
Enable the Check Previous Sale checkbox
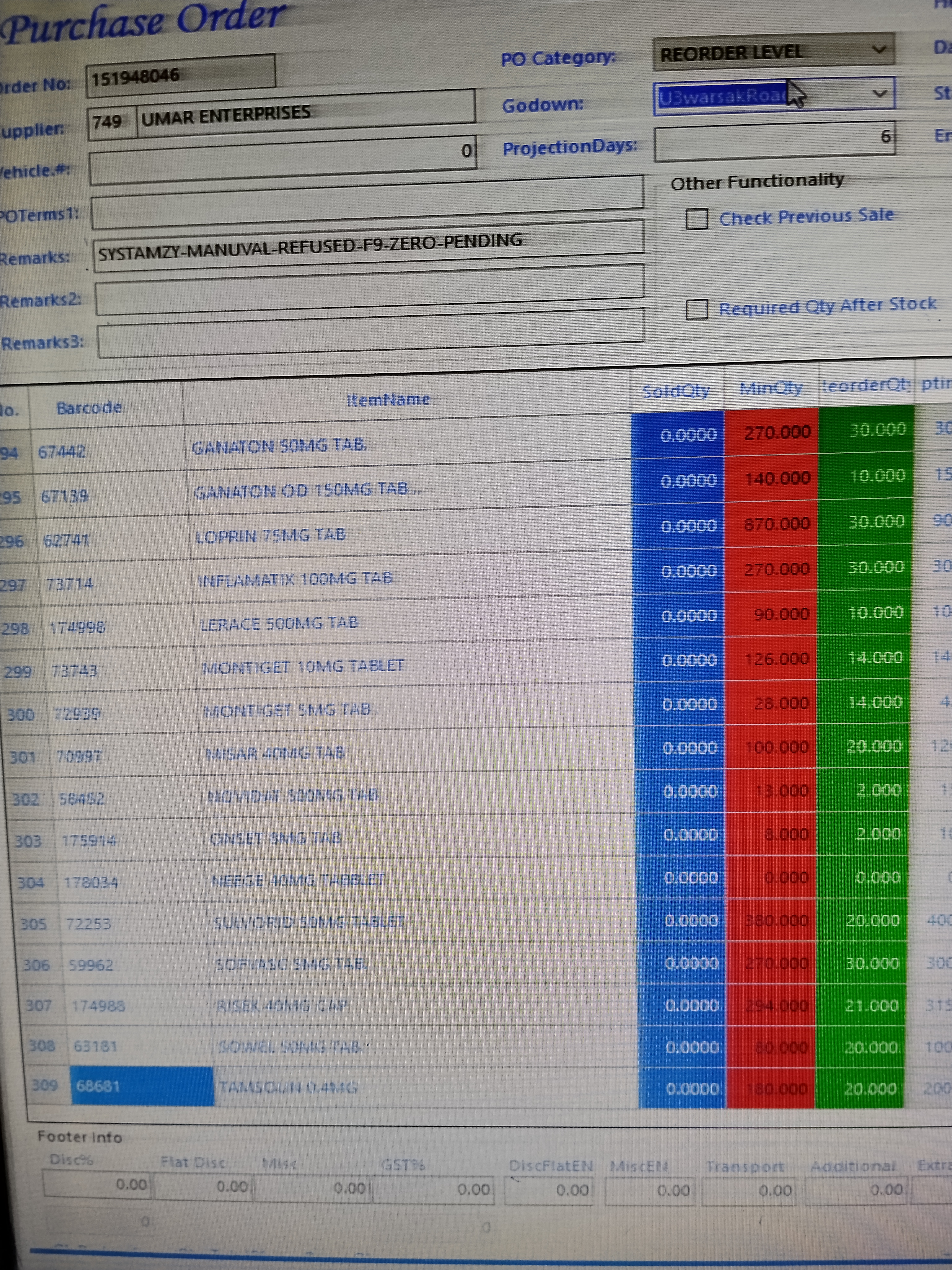697,219
